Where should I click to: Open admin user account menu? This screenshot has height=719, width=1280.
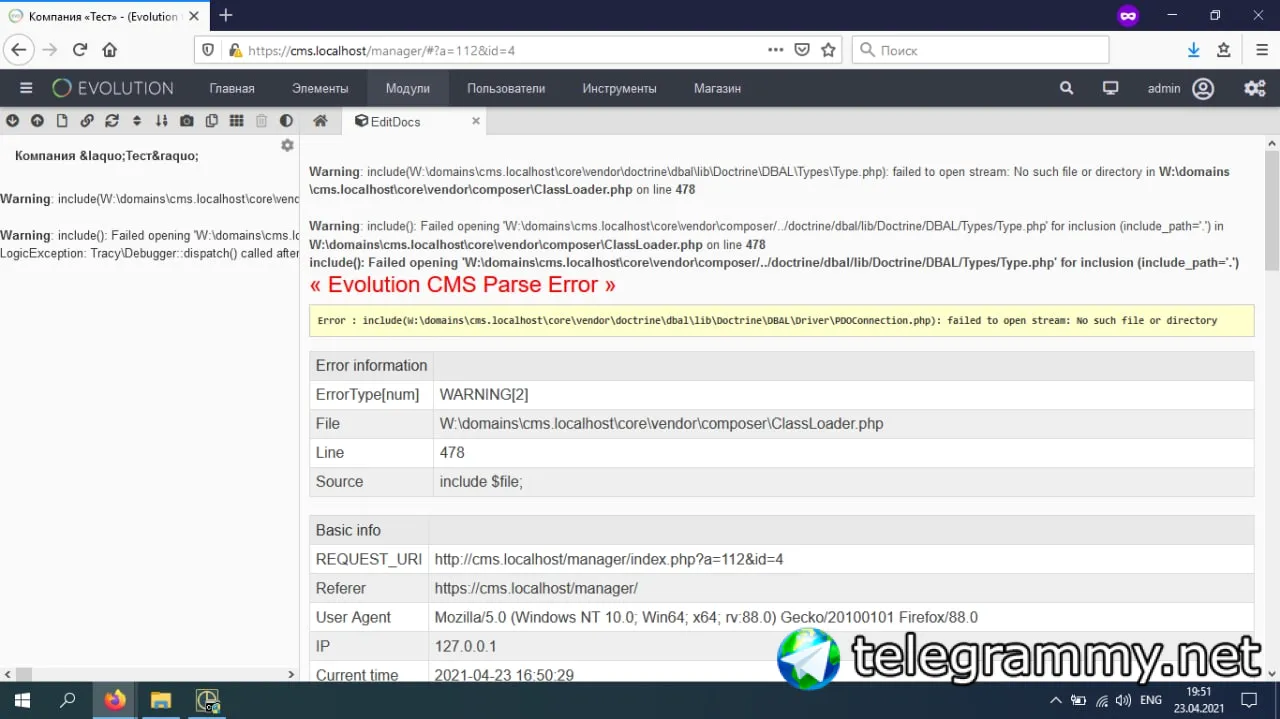pos(1181,88)
